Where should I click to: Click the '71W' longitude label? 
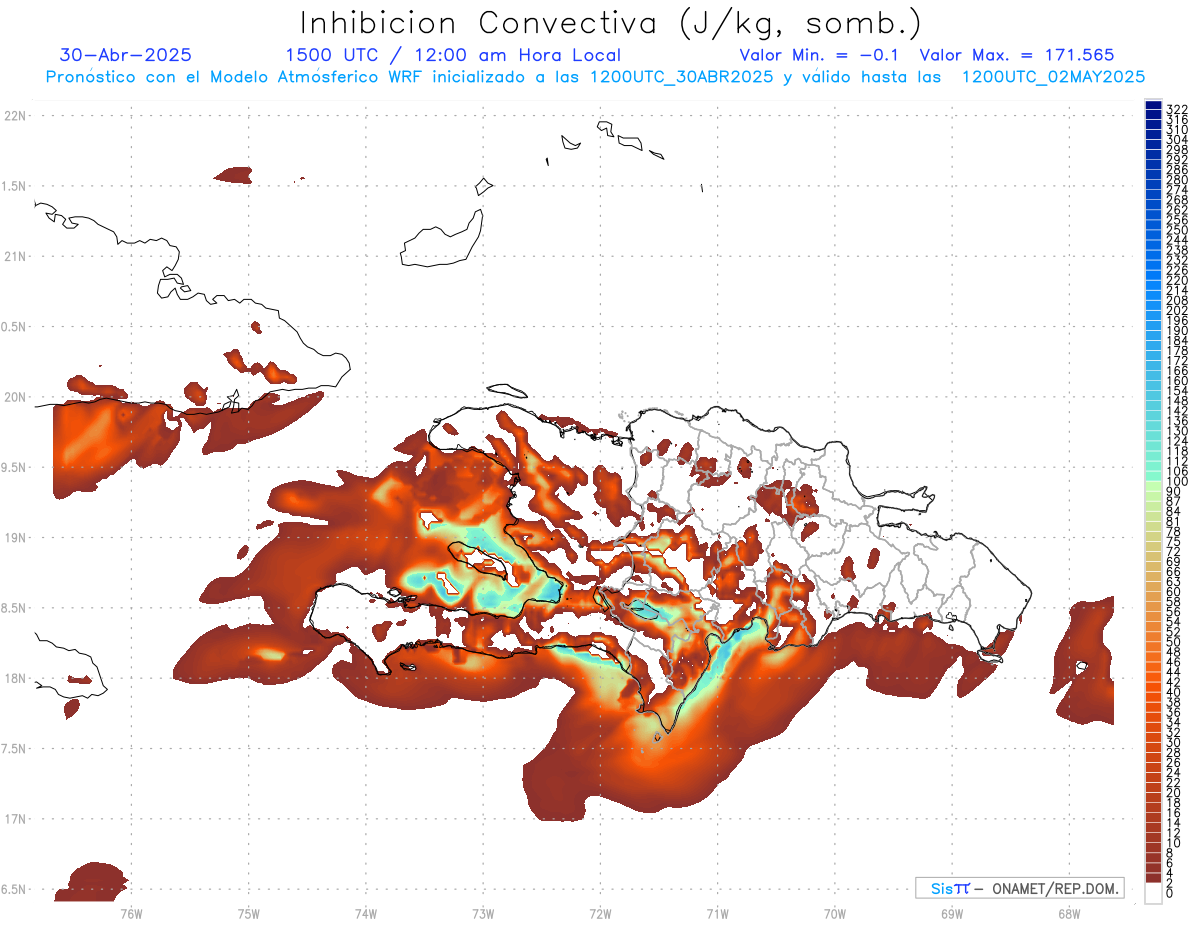(717, 912)
